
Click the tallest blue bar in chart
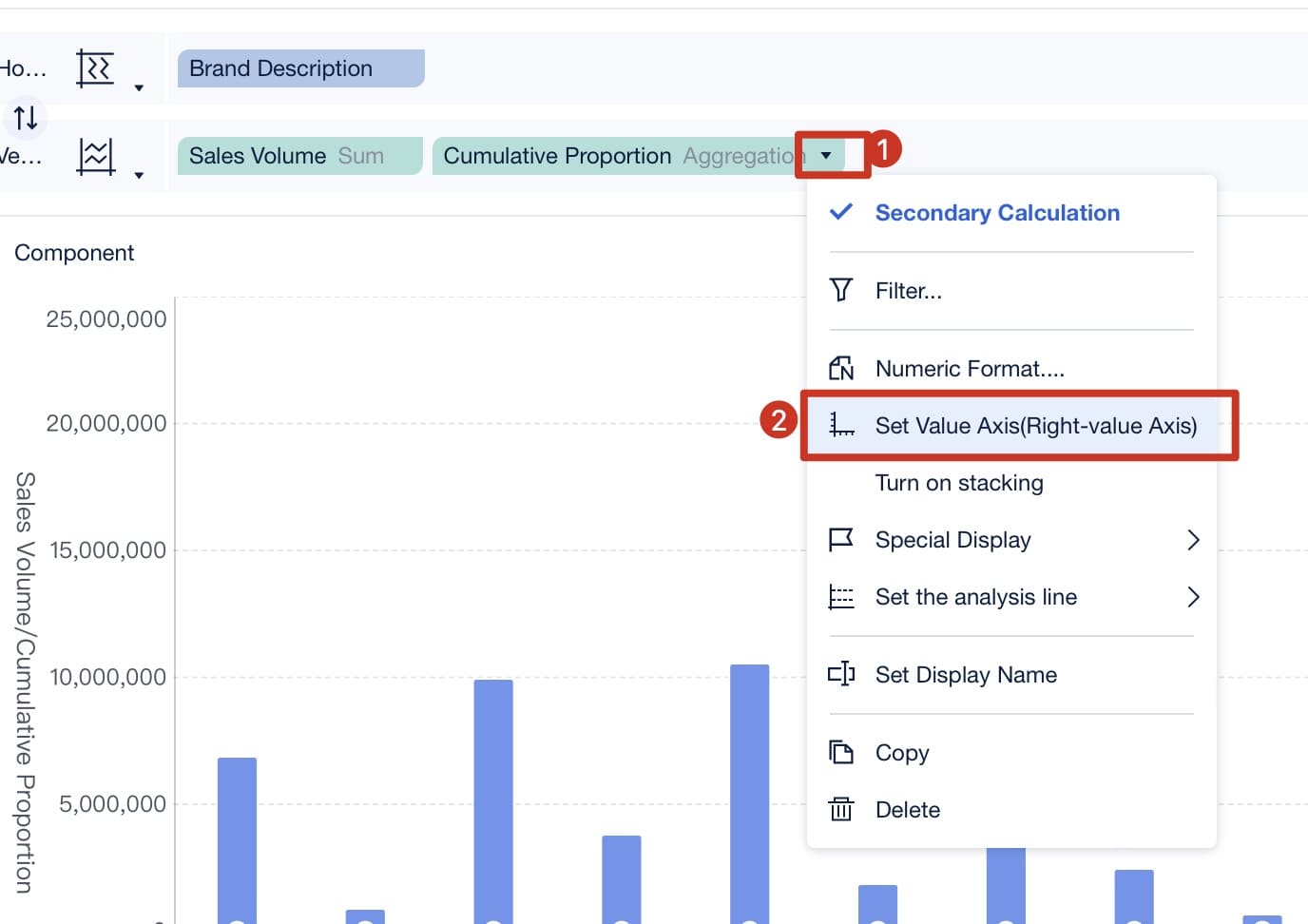coord(749,794)
